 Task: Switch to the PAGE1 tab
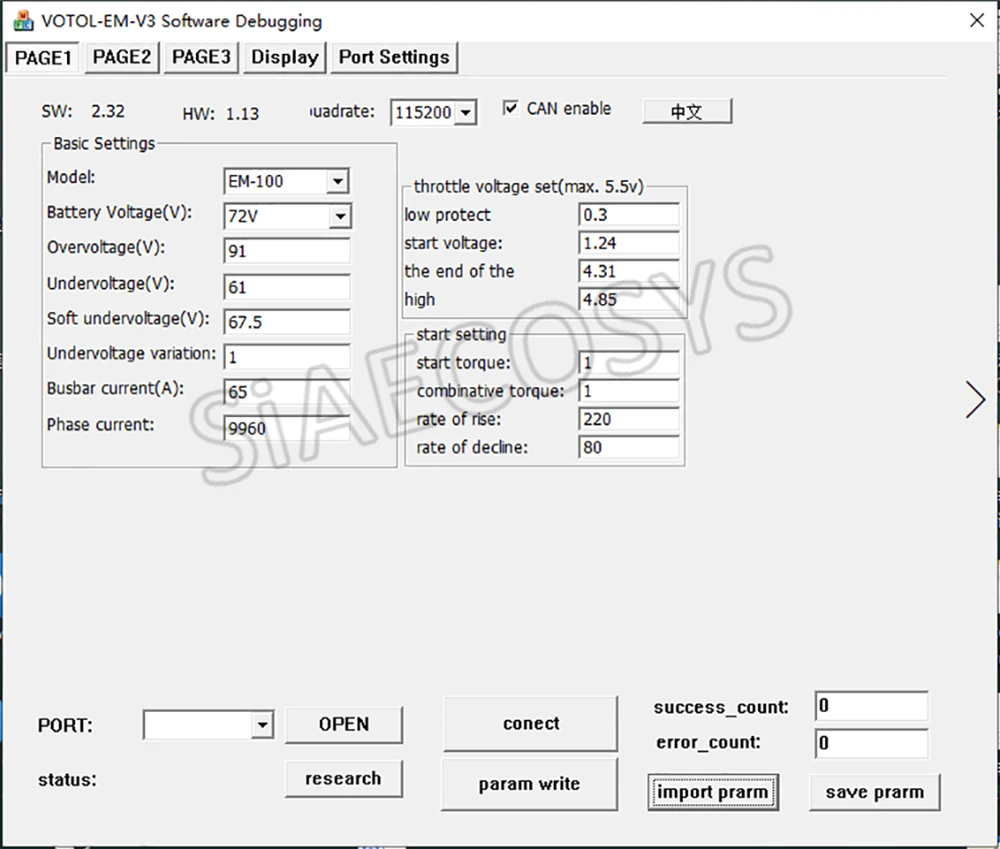tap(43, 57)
